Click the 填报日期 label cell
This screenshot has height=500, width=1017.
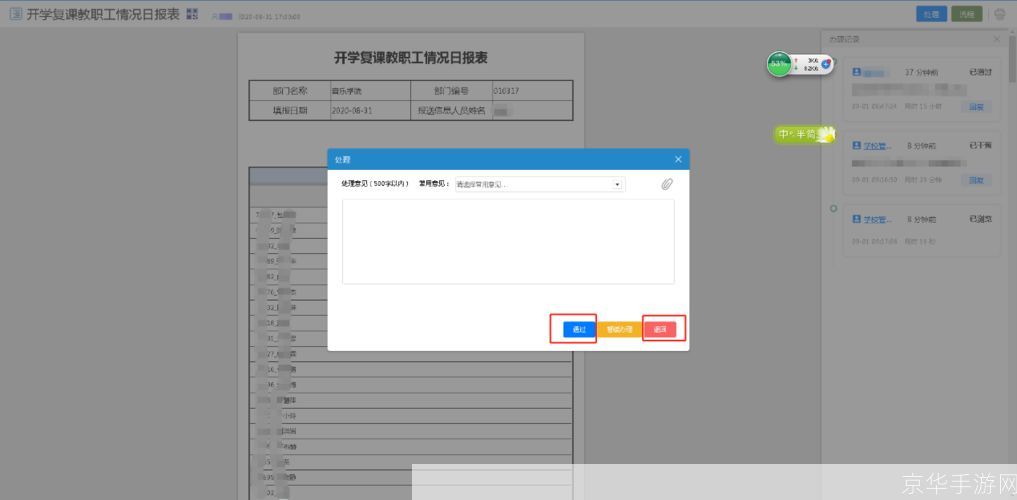290,110
